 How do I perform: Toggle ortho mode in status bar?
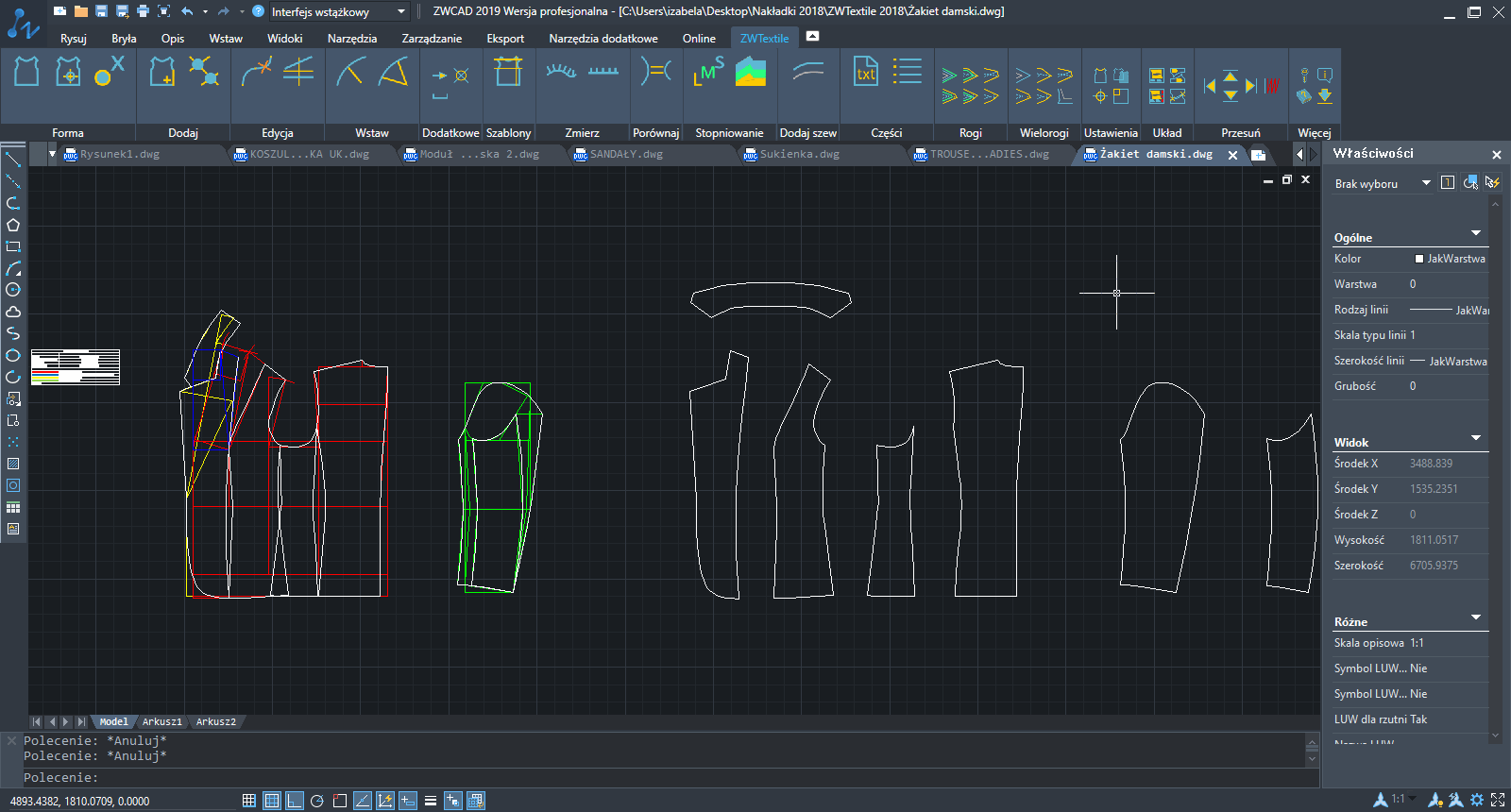[x=295, y=801]
